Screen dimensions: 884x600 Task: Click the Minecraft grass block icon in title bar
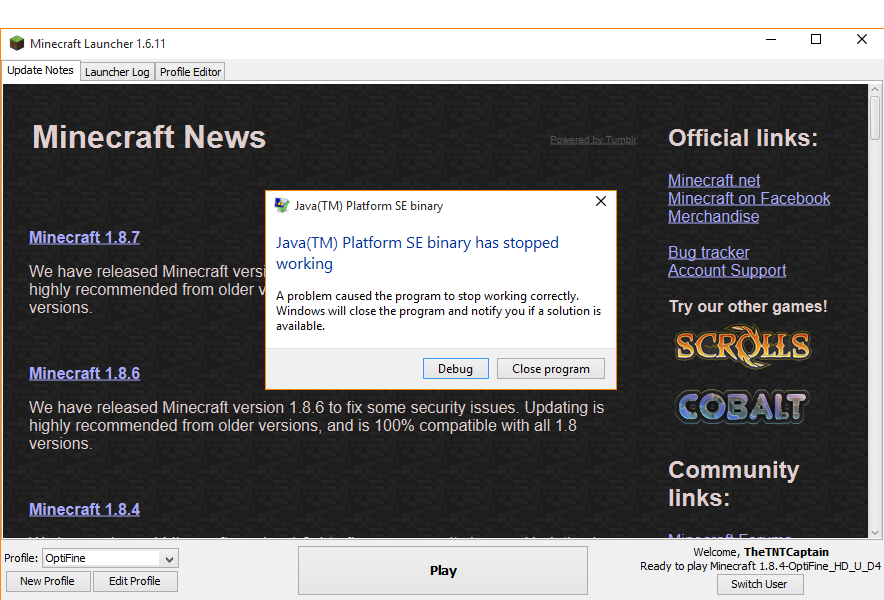[x=17, y=43]
